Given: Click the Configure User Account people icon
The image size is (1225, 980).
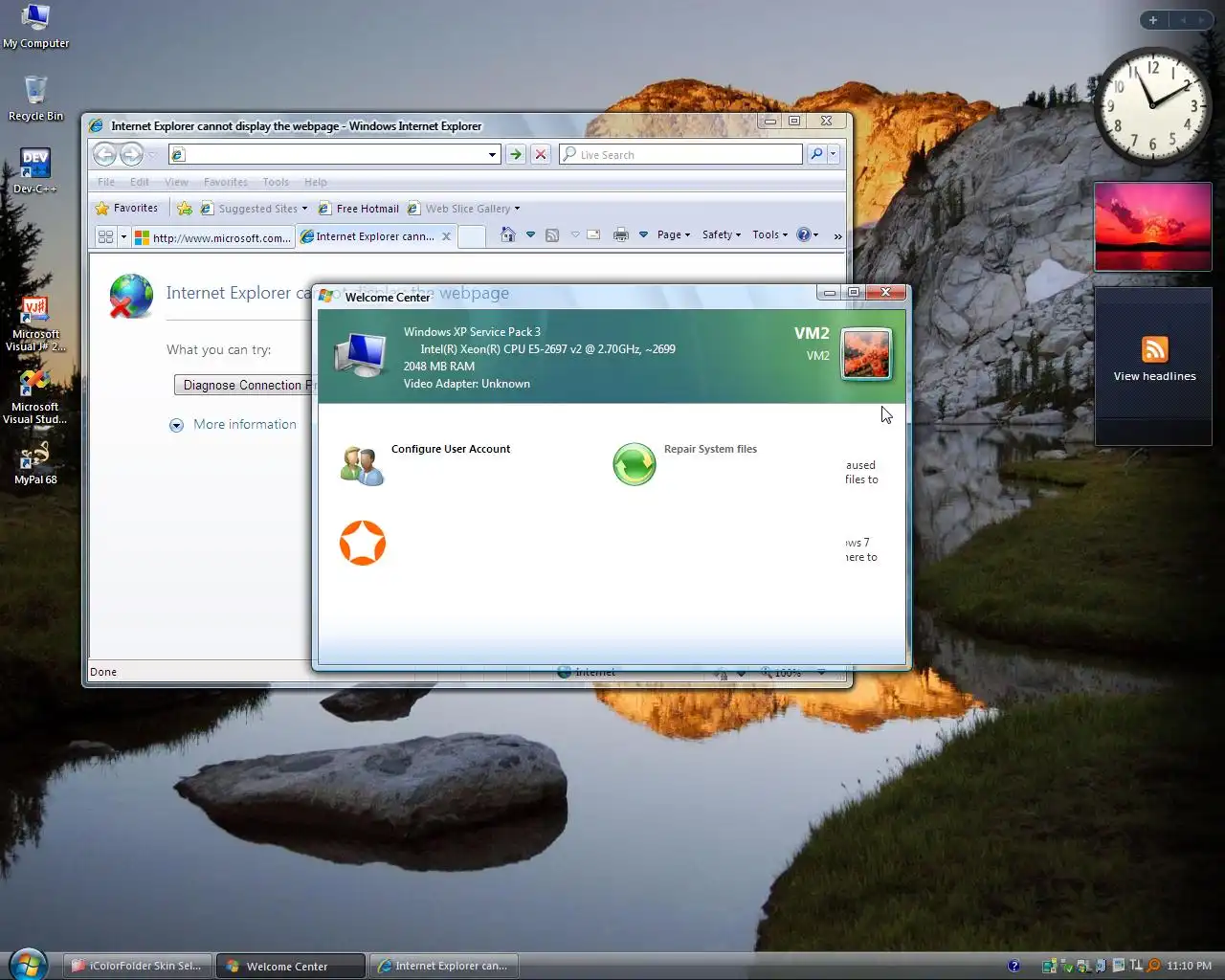Looking at the screenshot, I should (362, 465).
